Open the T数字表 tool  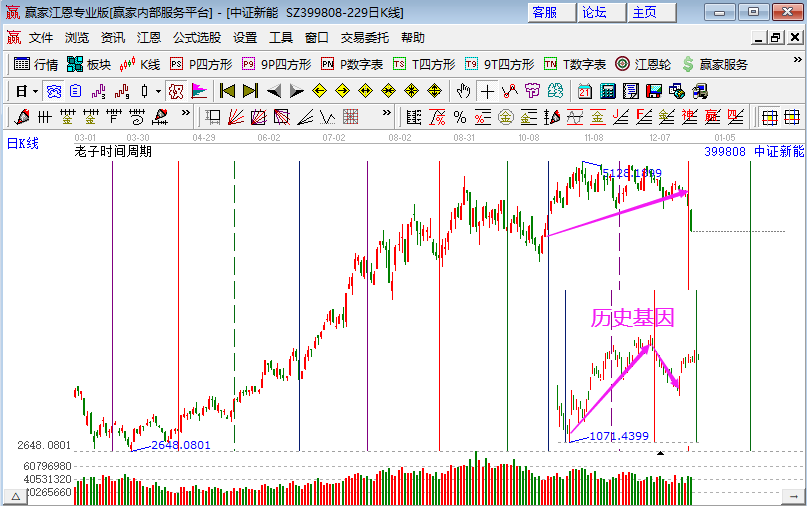574,64
